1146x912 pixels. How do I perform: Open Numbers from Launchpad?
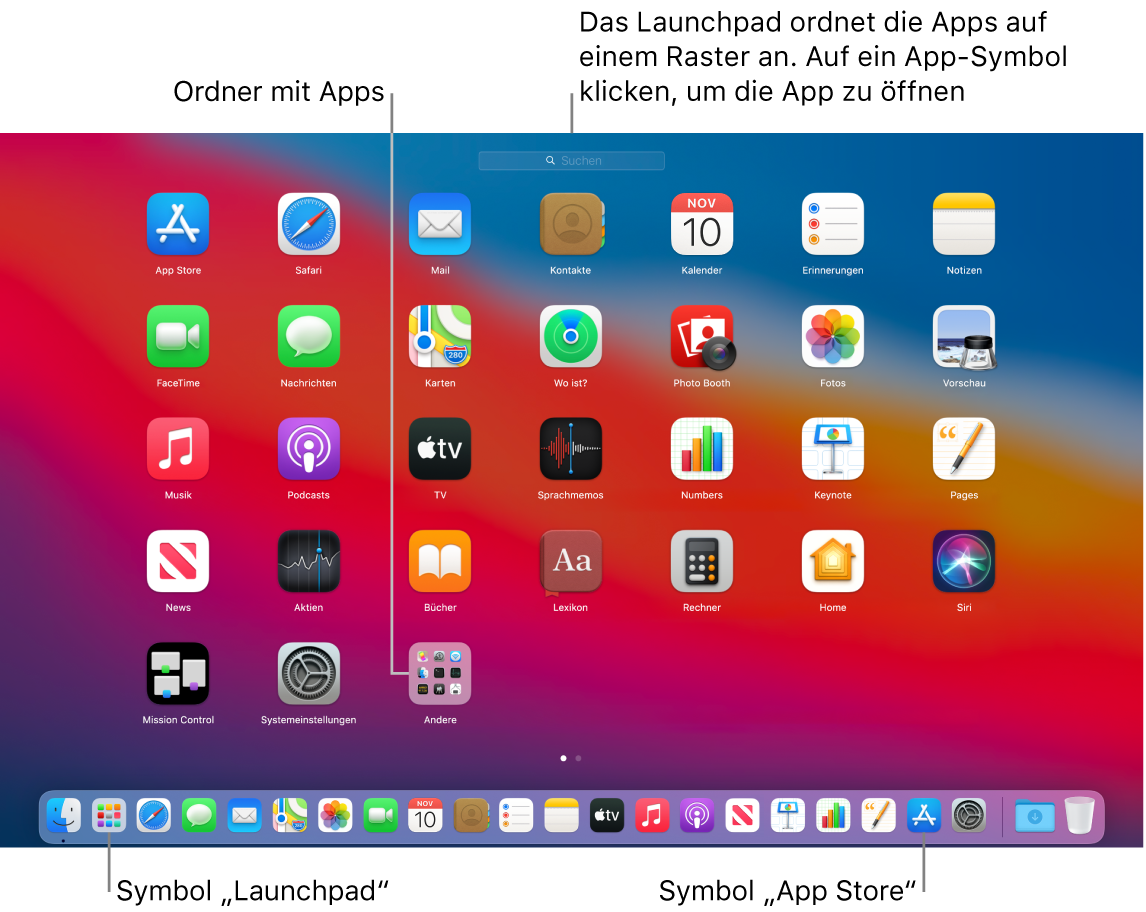coord(701,449)
